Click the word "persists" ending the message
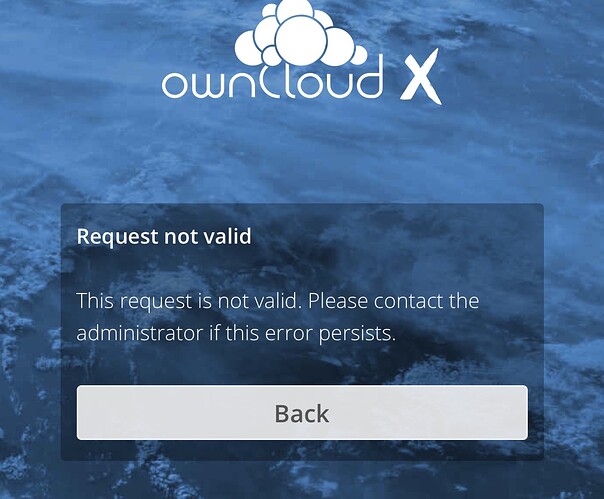Viewport: 604px width, 499px height. tap(357, 334)
